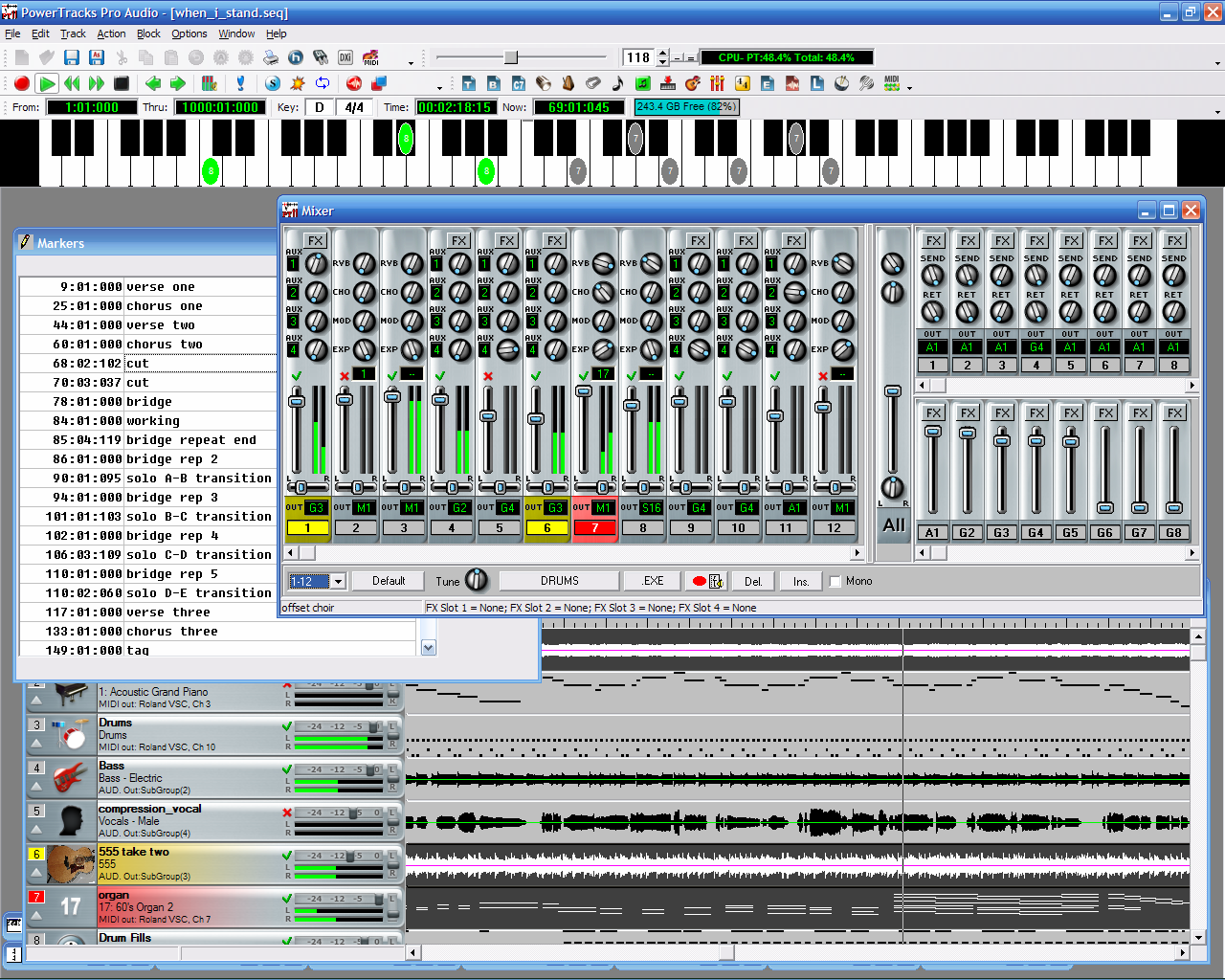Viewport: 1225px width, 980px height.
Task: Open the File menu
Action: [12, 33]
